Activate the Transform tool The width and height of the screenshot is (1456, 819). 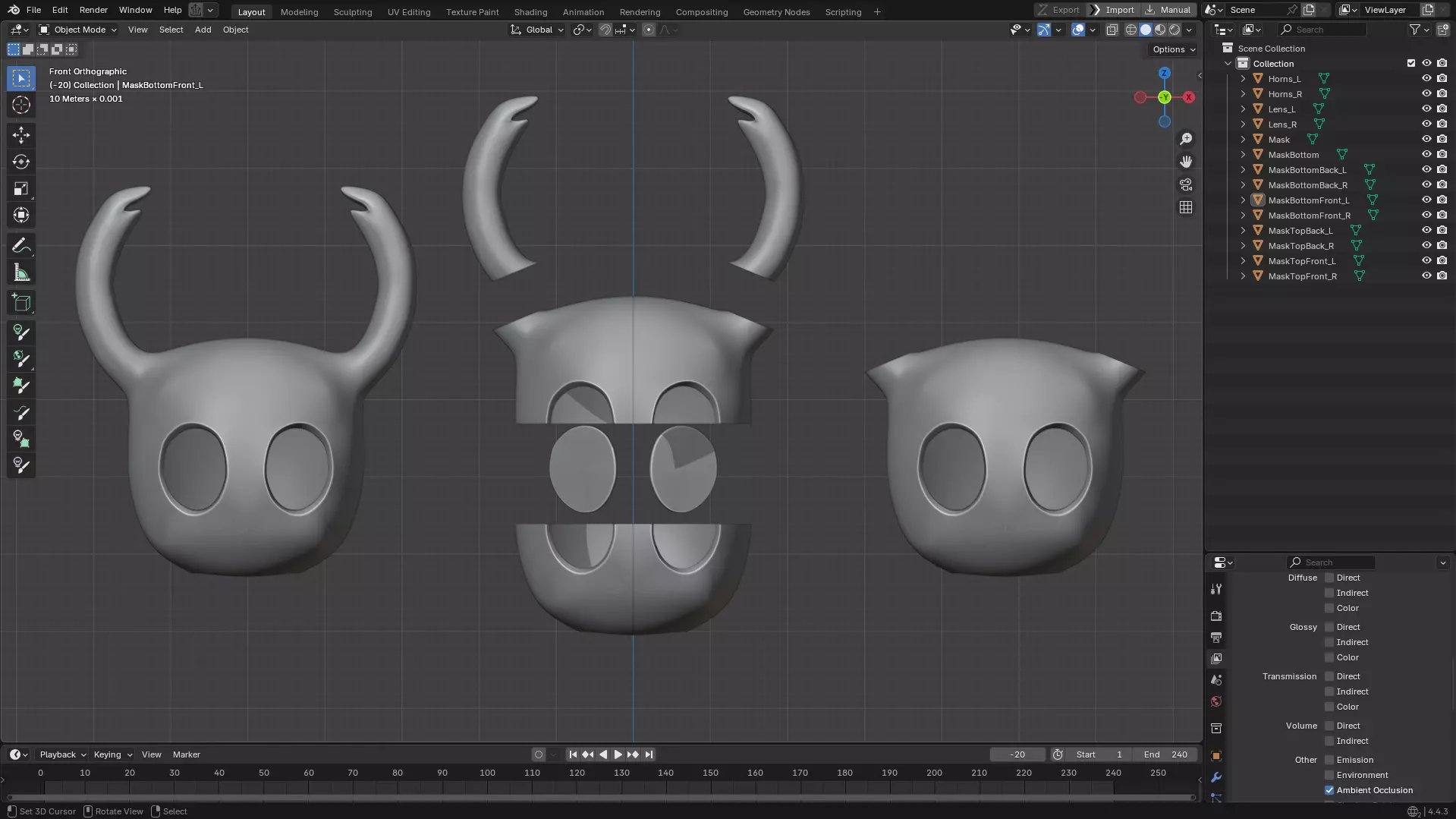pyautogui.click(x=21, y=215)
